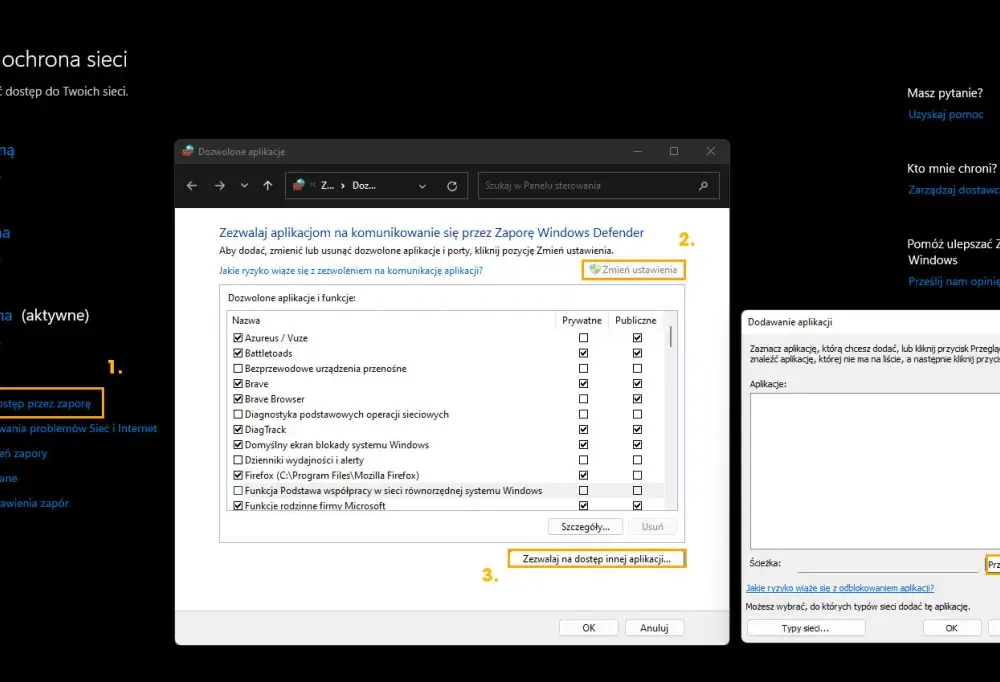The height and width of the screenshot is (682, 1000).
Task: Maximize the Dozwolone aplikacje window
Action: pyautogui.click(x=673, y=151)
